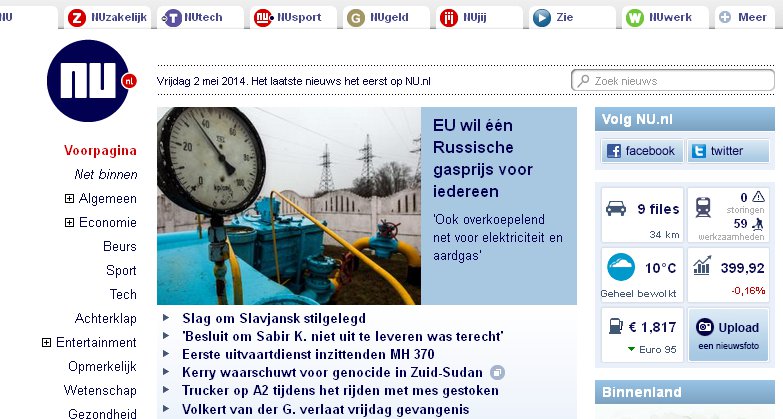783x419 pixels.
Task: Expand the Economie category
Action: click(70, 222)
